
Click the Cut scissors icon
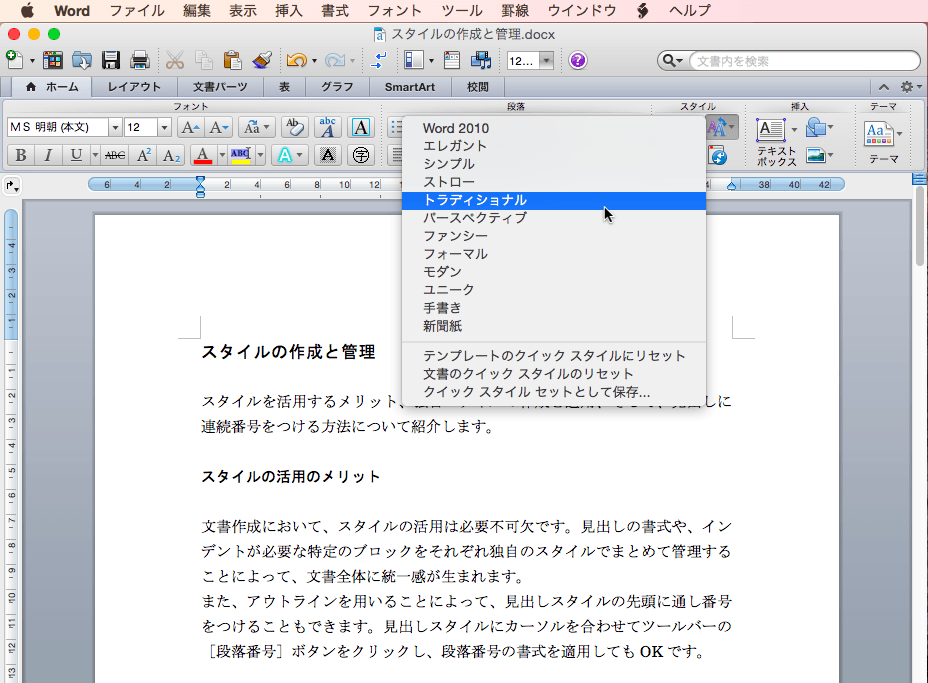pos(175,60)
